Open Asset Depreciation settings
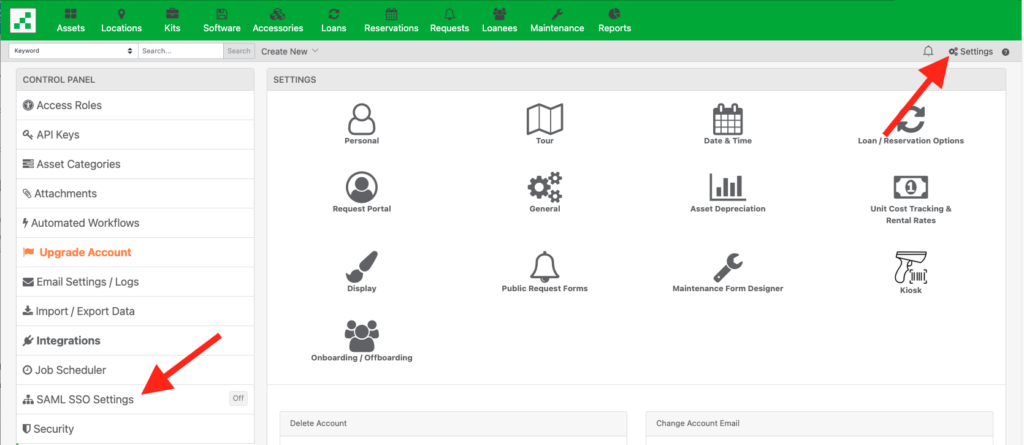 (x=728, y=193)
